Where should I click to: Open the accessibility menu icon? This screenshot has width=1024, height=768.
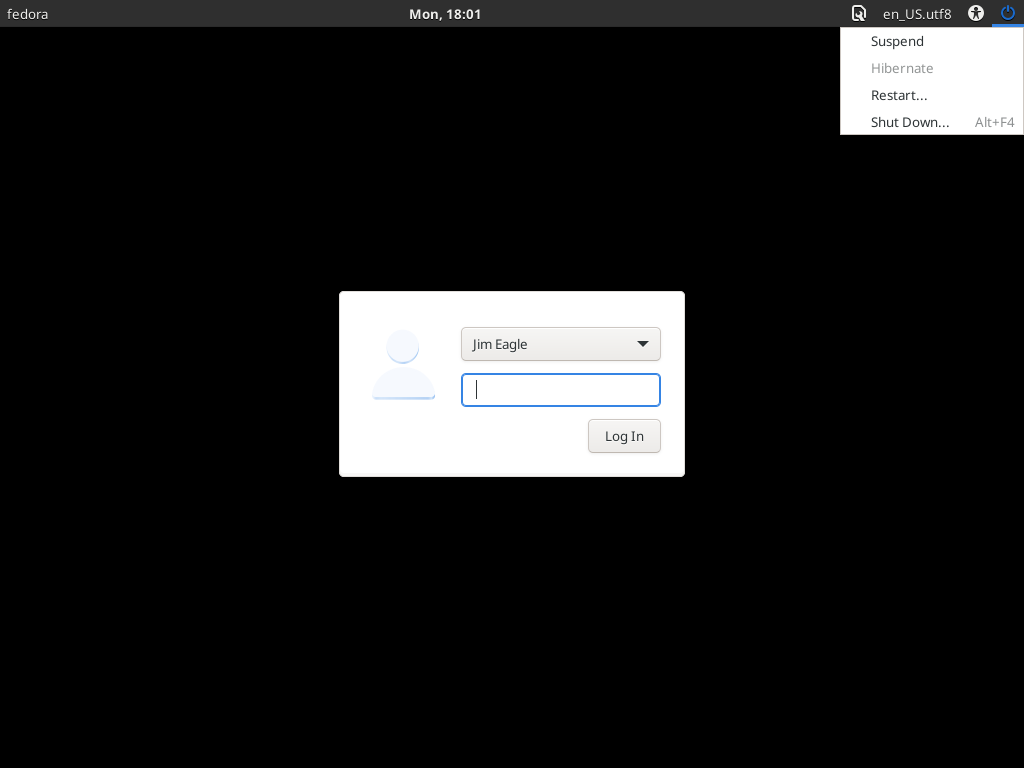(976, 14)
